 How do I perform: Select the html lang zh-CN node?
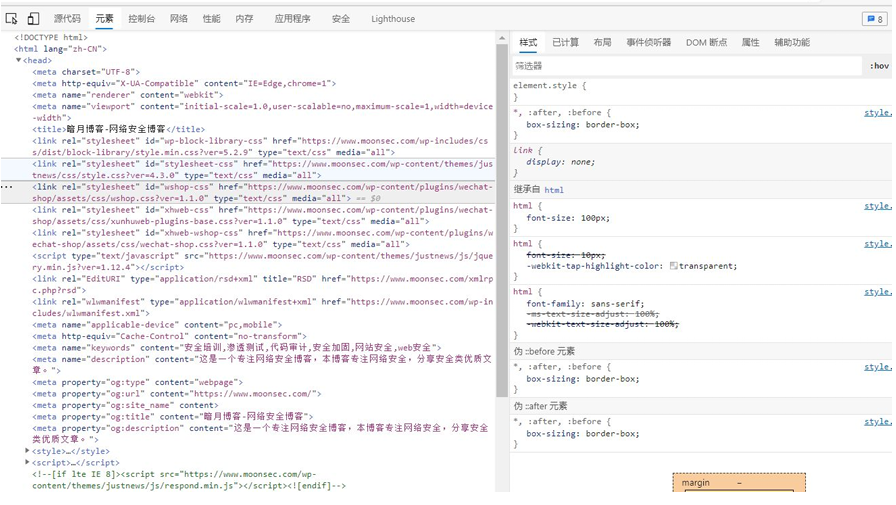tap(61, 49)
